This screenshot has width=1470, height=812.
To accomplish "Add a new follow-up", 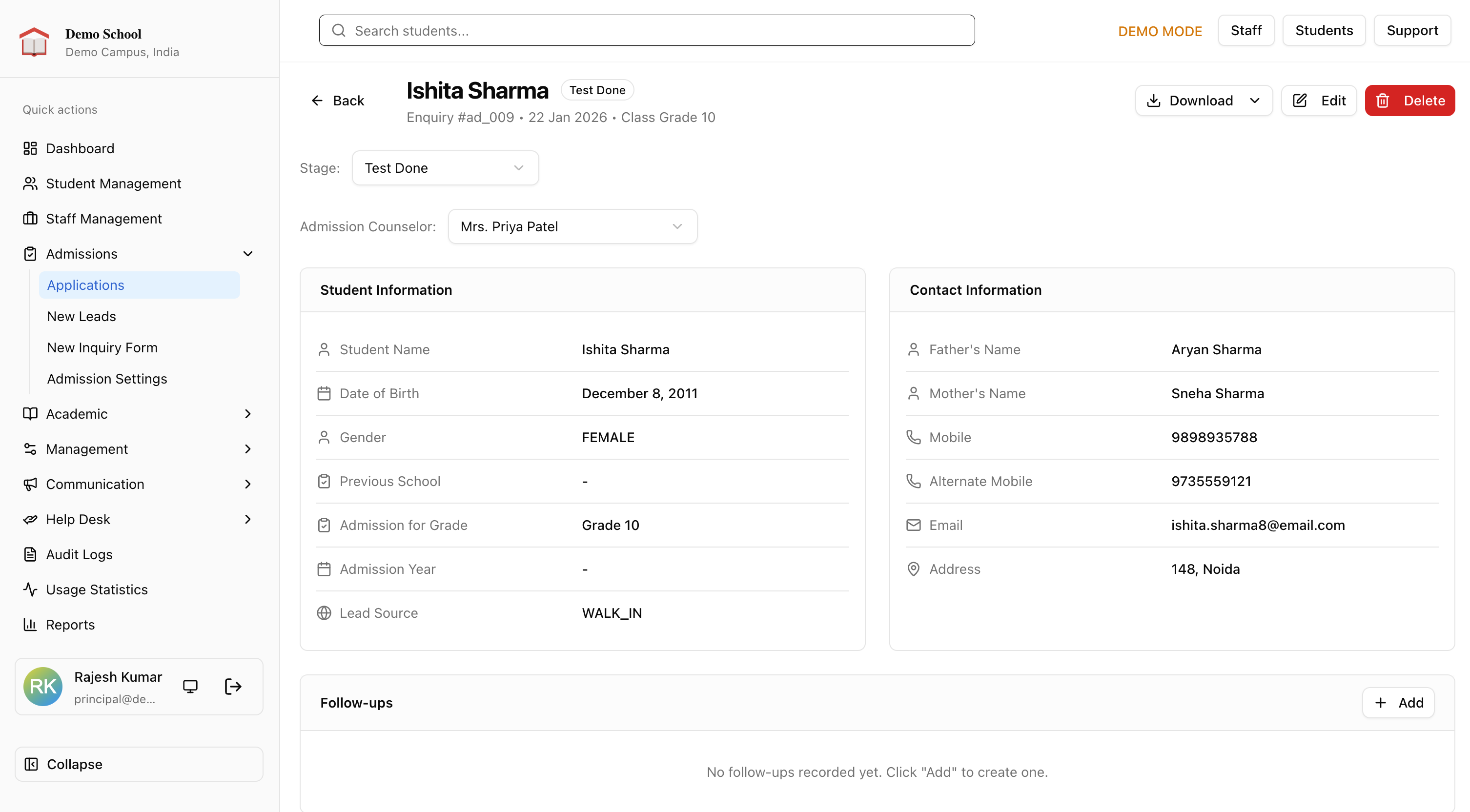I will coord(1398,703).
